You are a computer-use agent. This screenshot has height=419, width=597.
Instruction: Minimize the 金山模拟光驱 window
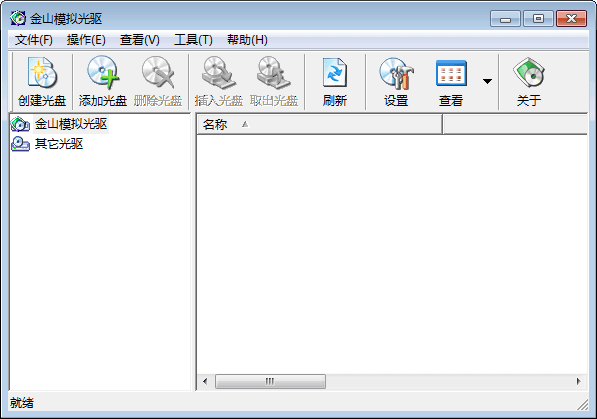[x=505, y=19]
